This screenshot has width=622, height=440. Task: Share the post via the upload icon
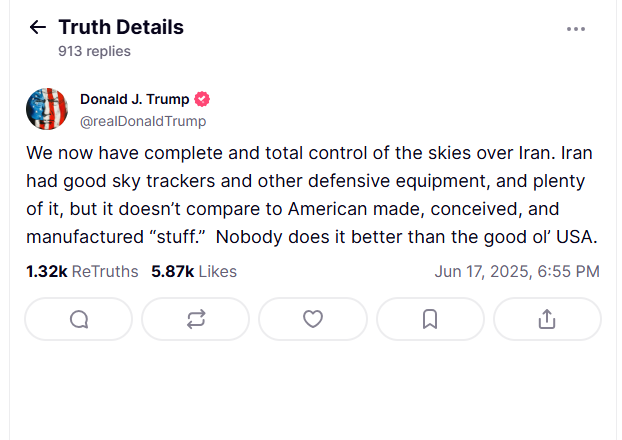[546, 319]
